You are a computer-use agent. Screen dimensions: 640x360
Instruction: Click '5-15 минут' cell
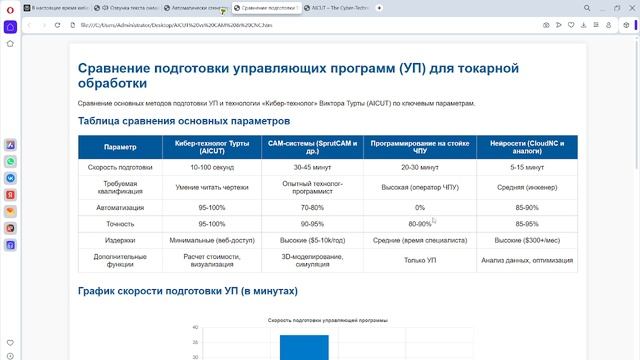tap(527, 167)
